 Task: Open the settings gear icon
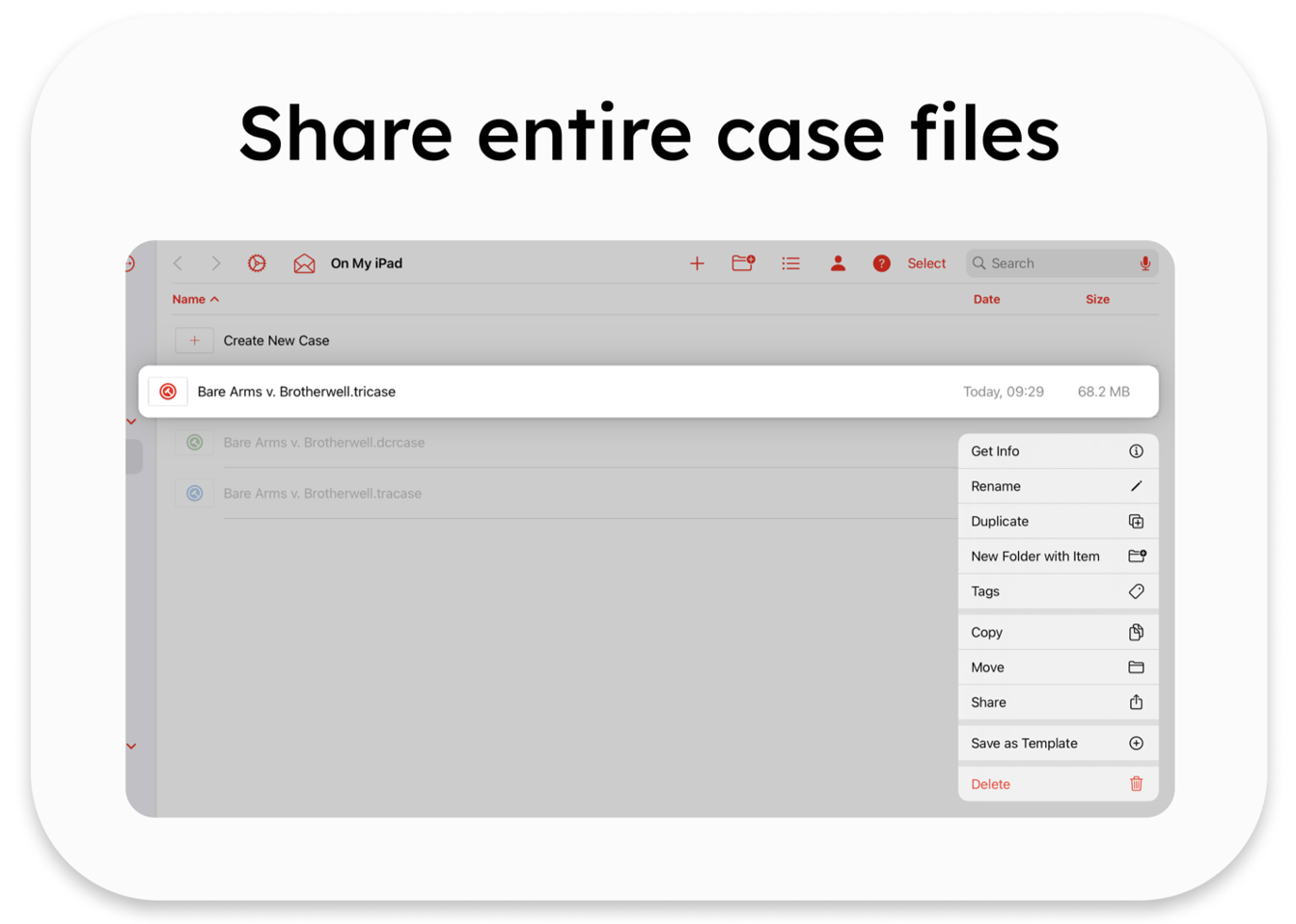(256, 262)
